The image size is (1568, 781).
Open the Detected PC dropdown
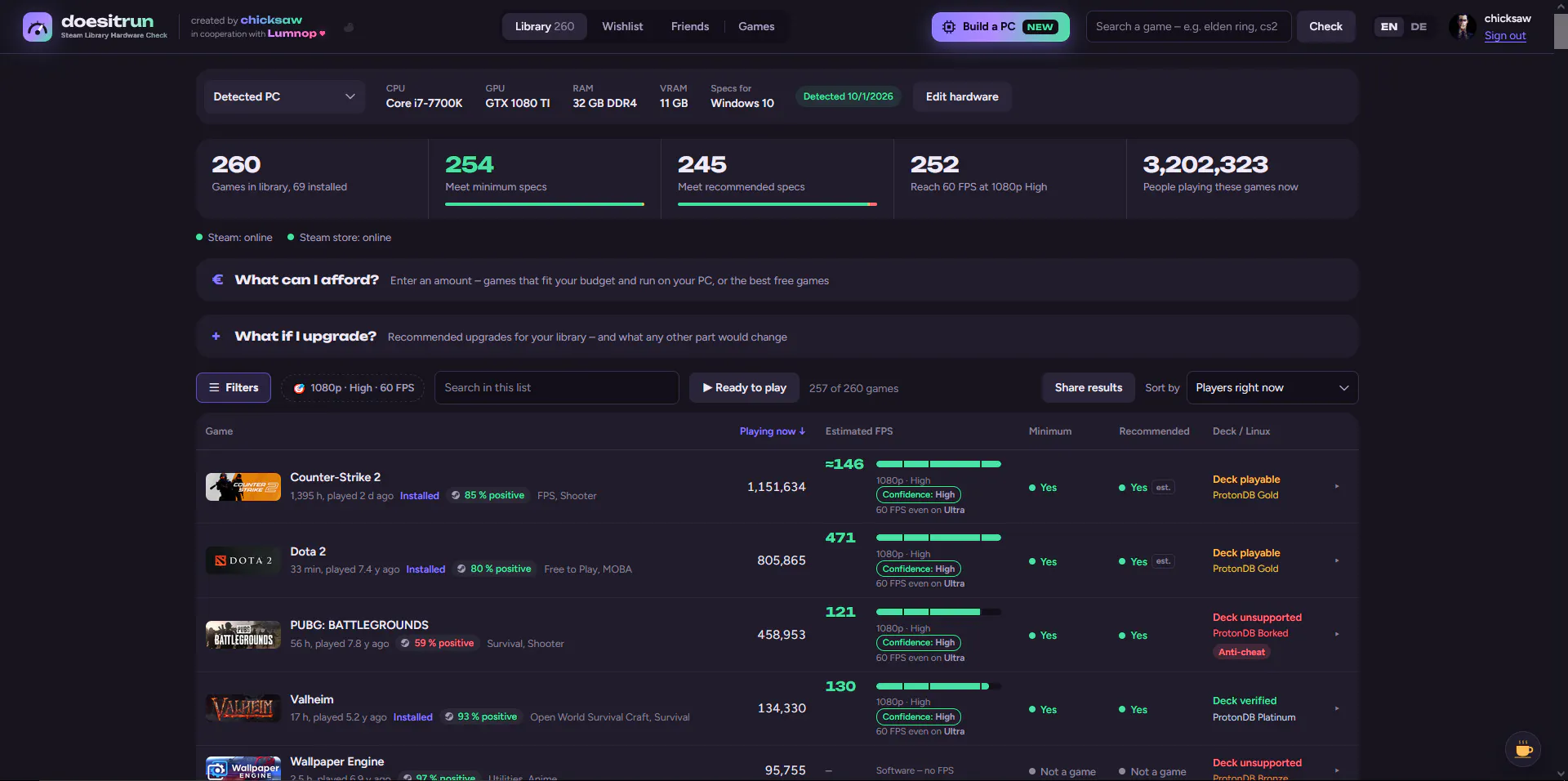pyautogui.click(x=284, y=96)
